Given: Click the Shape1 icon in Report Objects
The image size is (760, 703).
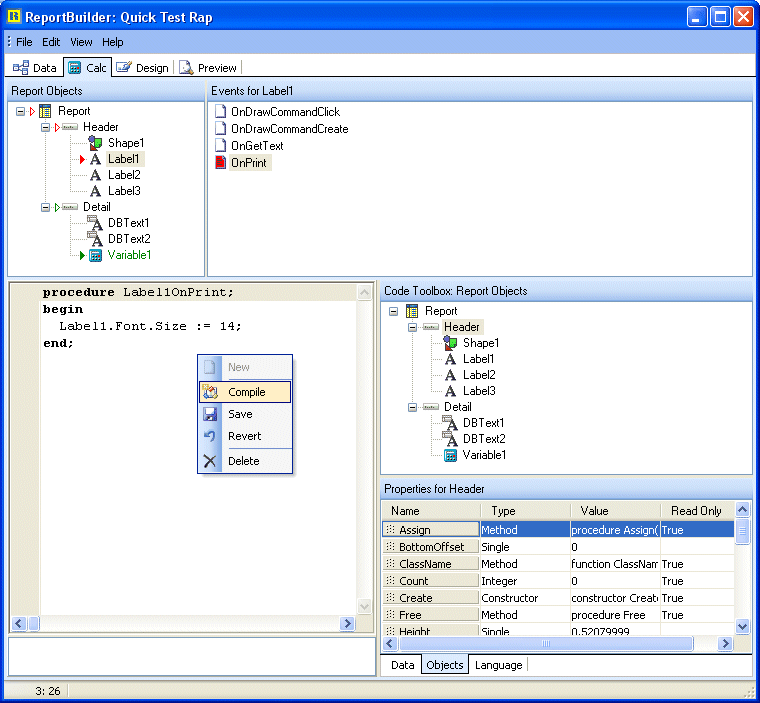Looking at the screenshot, I should coord(95,143).
